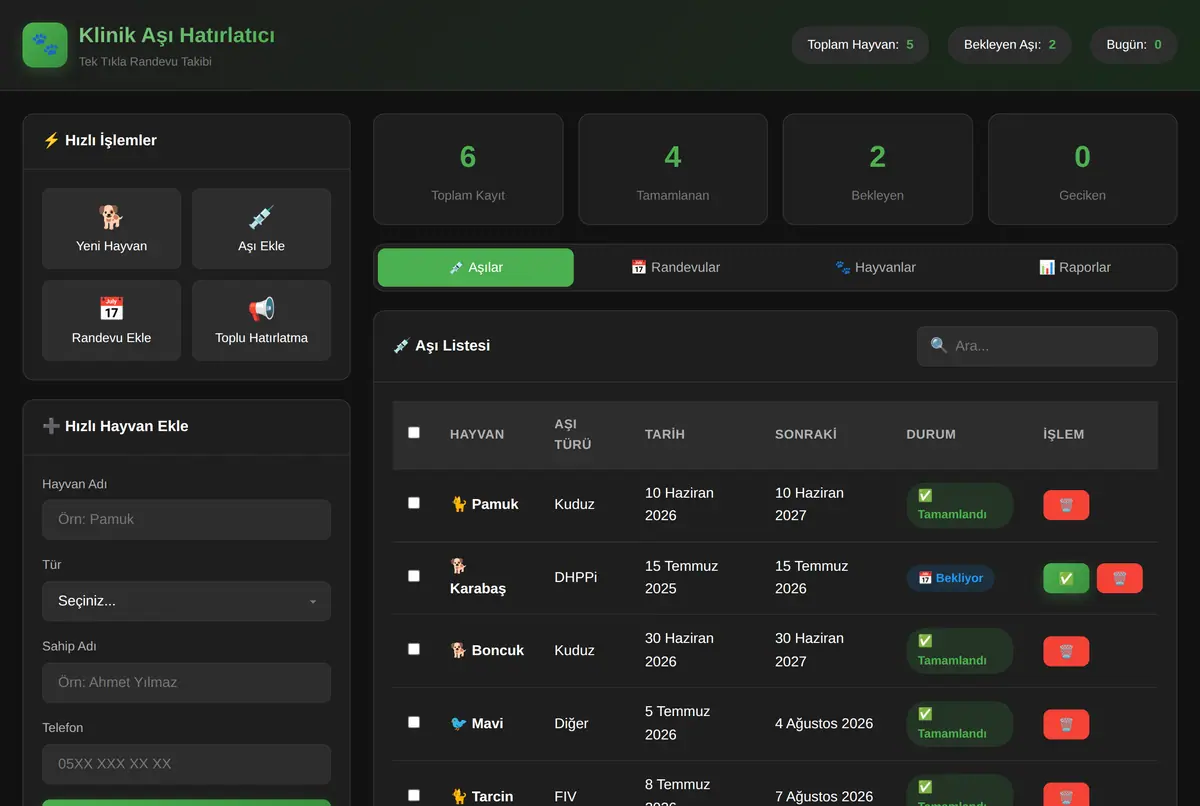The width and height of the screenshot is (1200, 806).
Task: Click the DHPPi vaccine type cell
Action: (x=576, y=577)
